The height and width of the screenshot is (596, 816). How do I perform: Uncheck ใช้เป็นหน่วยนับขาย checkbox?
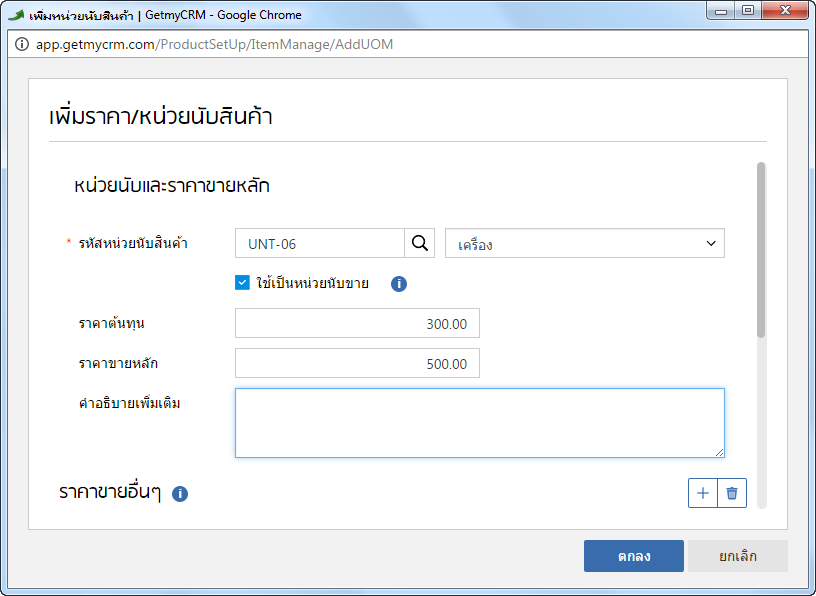(242, 283)
